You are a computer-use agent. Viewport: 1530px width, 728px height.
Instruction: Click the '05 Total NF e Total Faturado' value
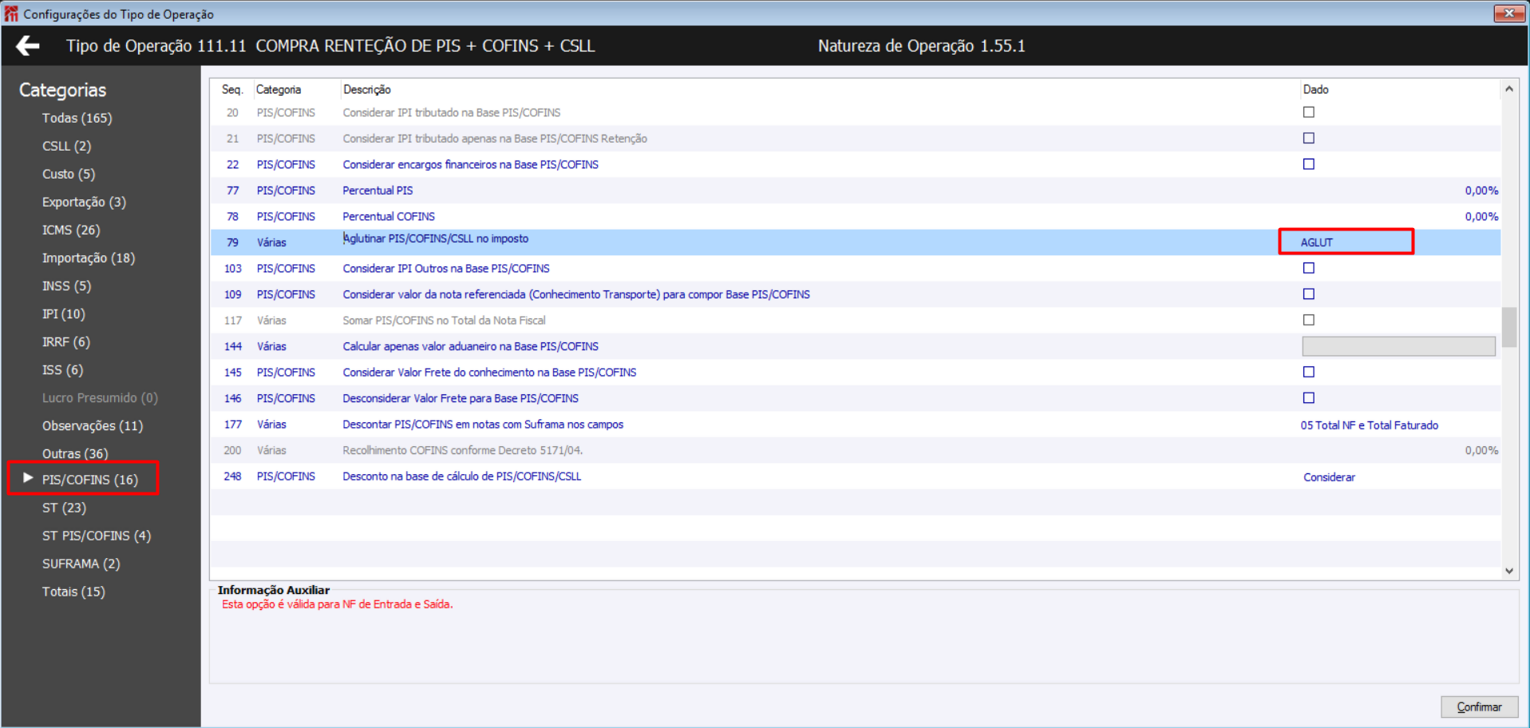coord(1369,425)
